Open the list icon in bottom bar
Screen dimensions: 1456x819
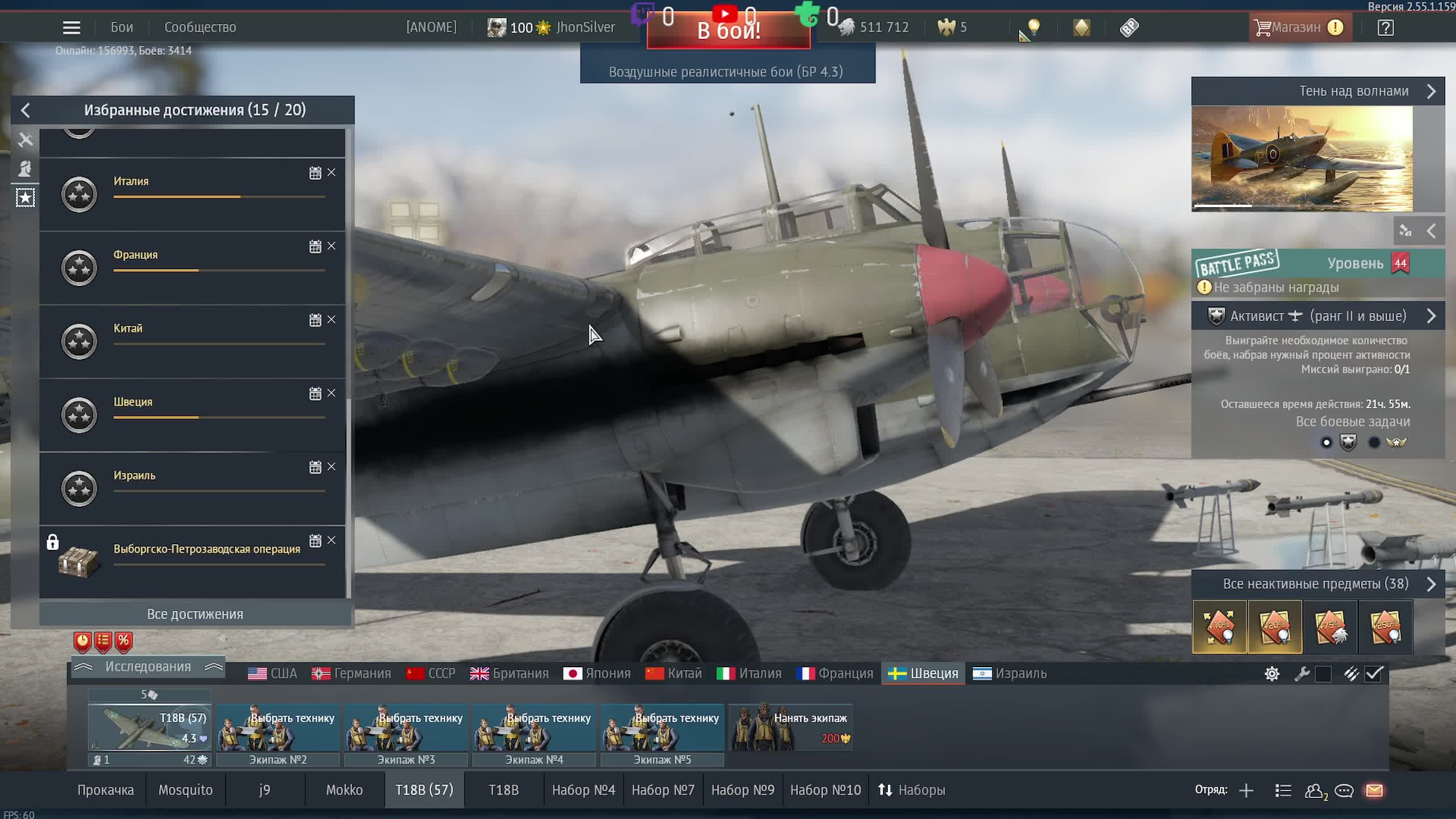tap(1283, 791)
